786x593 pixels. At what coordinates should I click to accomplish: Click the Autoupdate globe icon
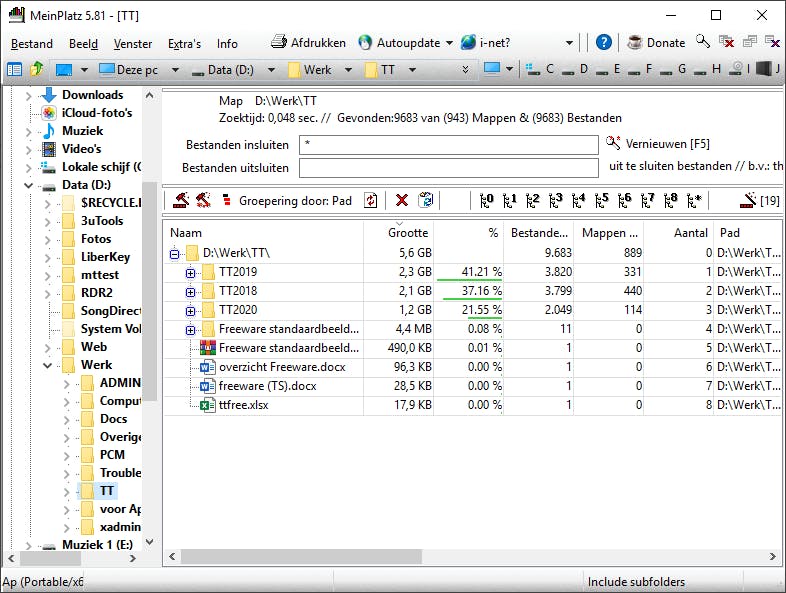[365, 43]
